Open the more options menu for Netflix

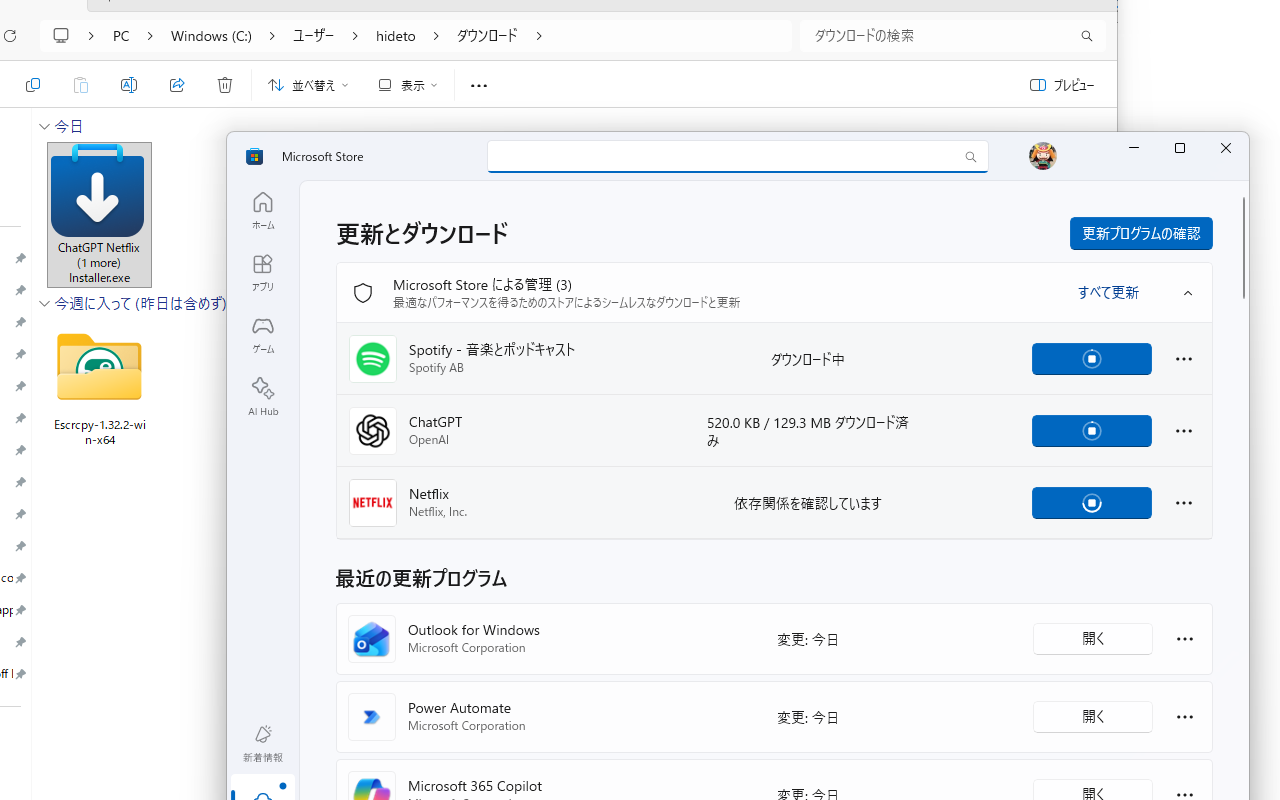point(1183,503)
